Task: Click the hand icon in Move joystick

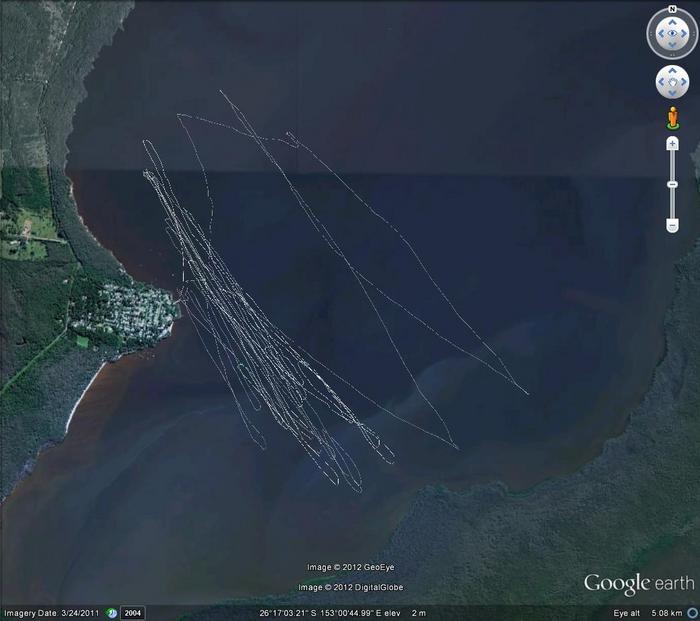Action: pyautogui.click(x=672, y=82)
